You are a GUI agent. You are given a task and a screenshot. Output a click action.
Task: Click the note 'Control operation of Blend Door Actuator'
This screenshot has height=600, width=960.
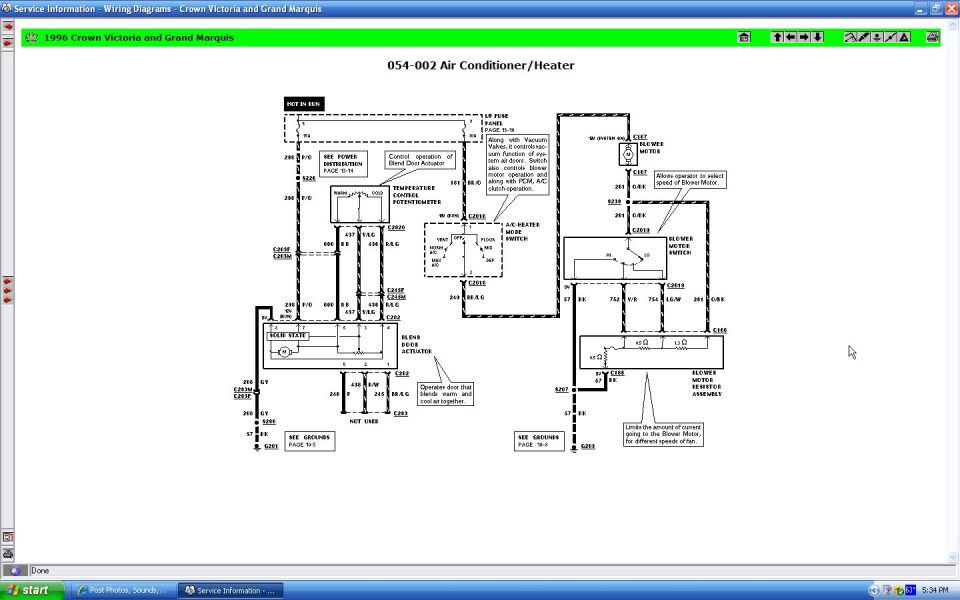pyautogui.click(x=420, y=160)
